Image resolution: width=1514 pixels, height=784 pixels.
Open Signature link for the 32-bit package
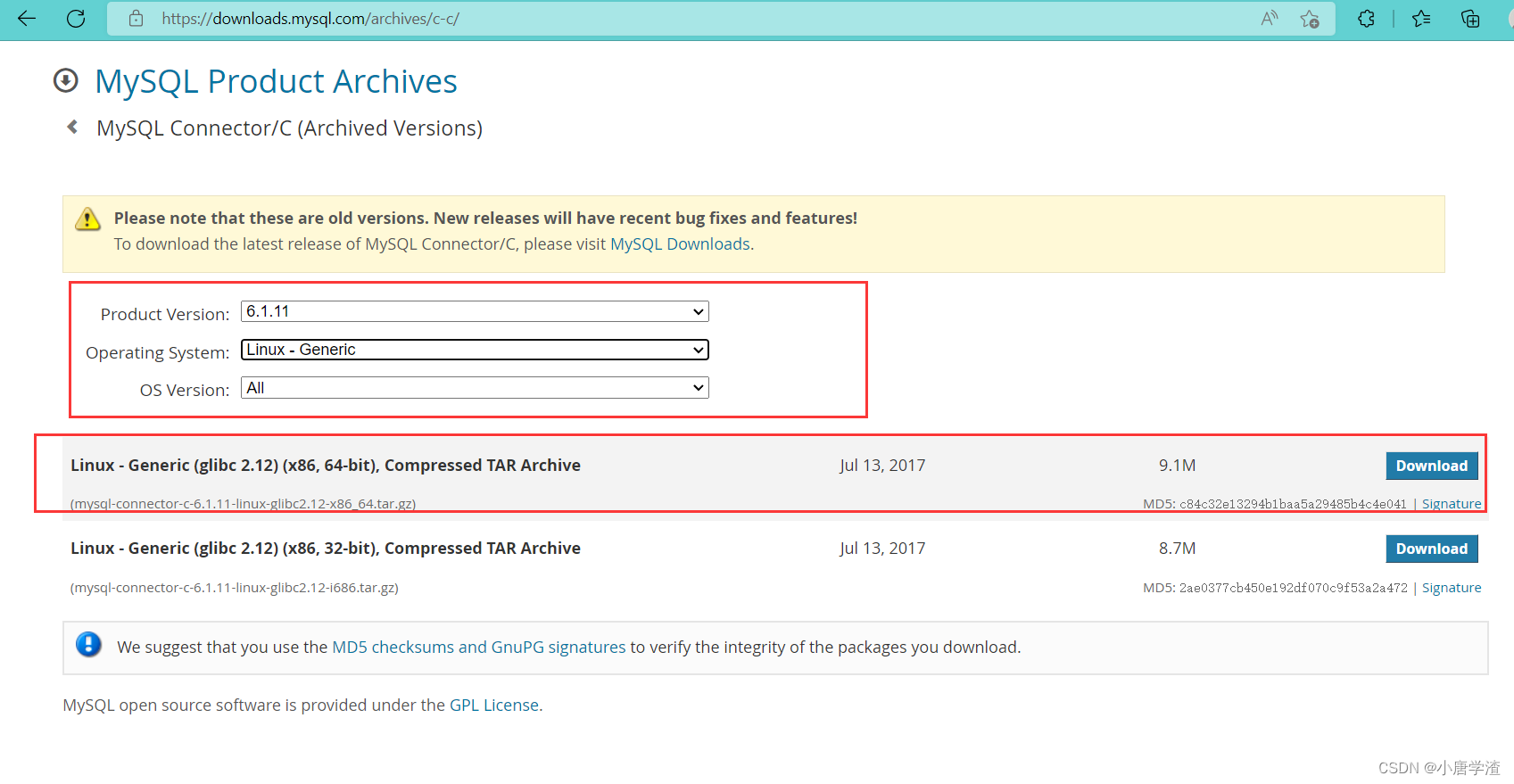(1451, 588)
